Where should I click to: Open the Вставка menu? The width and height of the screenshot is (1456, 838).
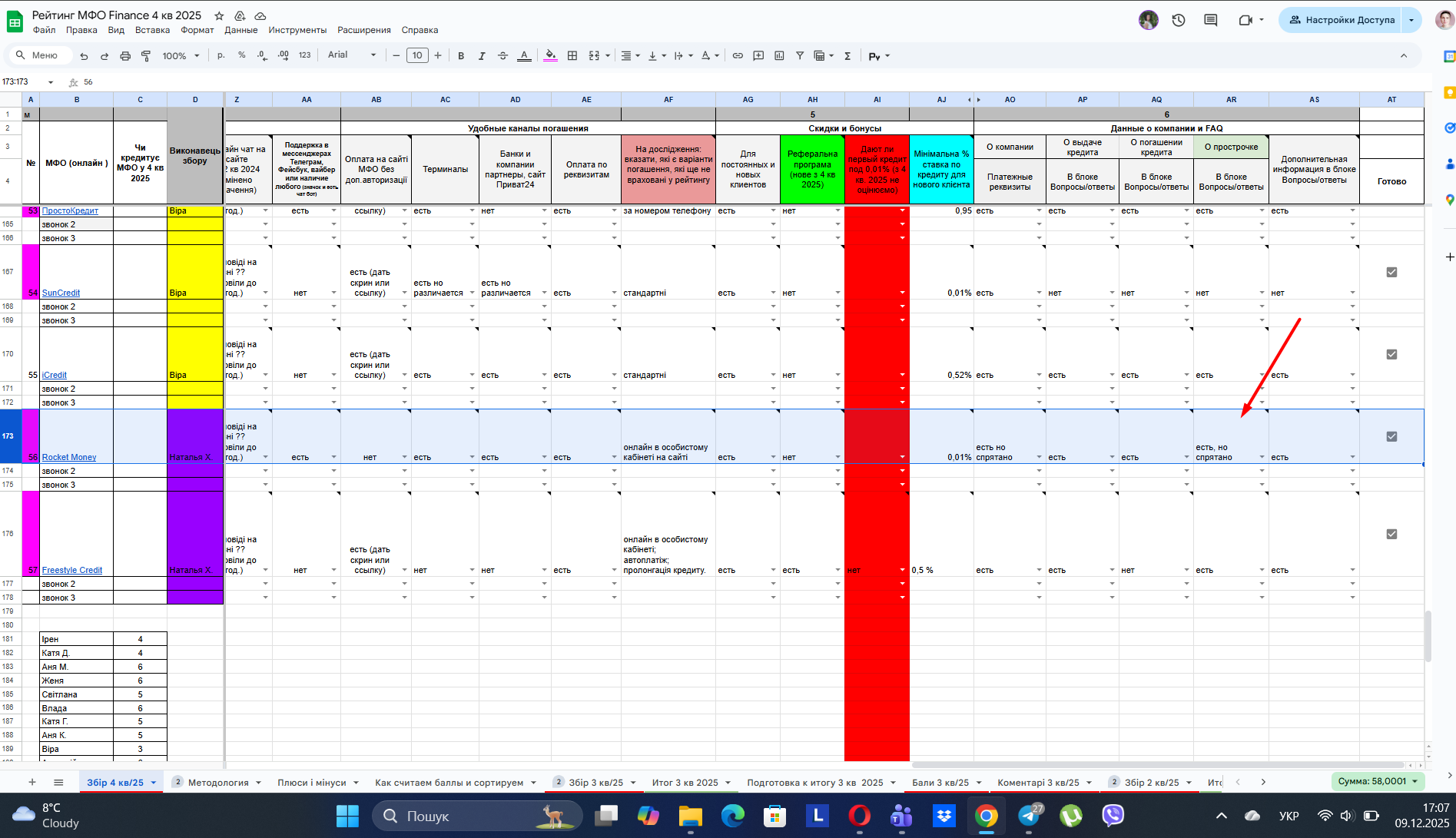(x=152, y=30)
